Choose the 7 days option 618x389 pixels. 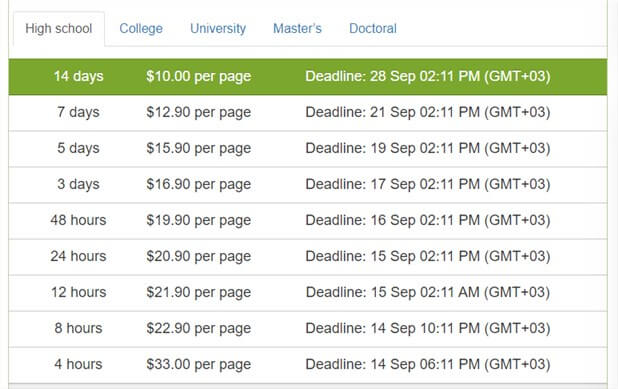pyautogui.click(x=308, y=113)
